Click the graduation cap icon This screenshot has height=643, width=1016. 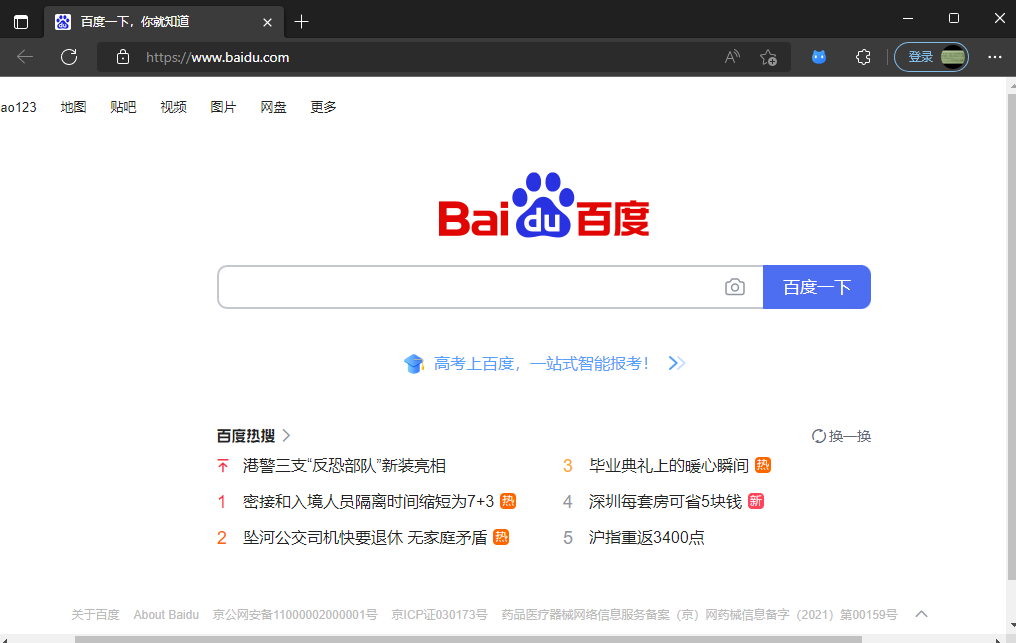pos(413,364)
